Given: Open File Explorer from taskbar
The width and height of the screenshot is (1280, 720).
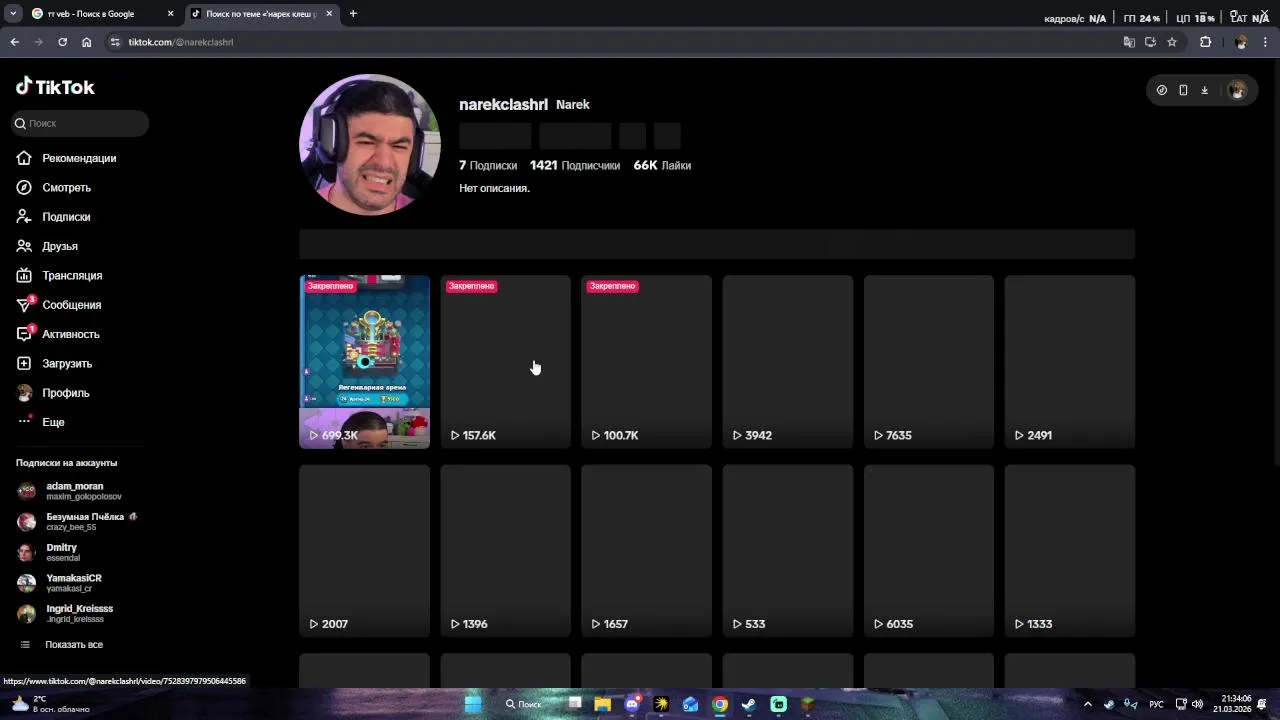Looking at the screenshot, I should coord(602,704).
